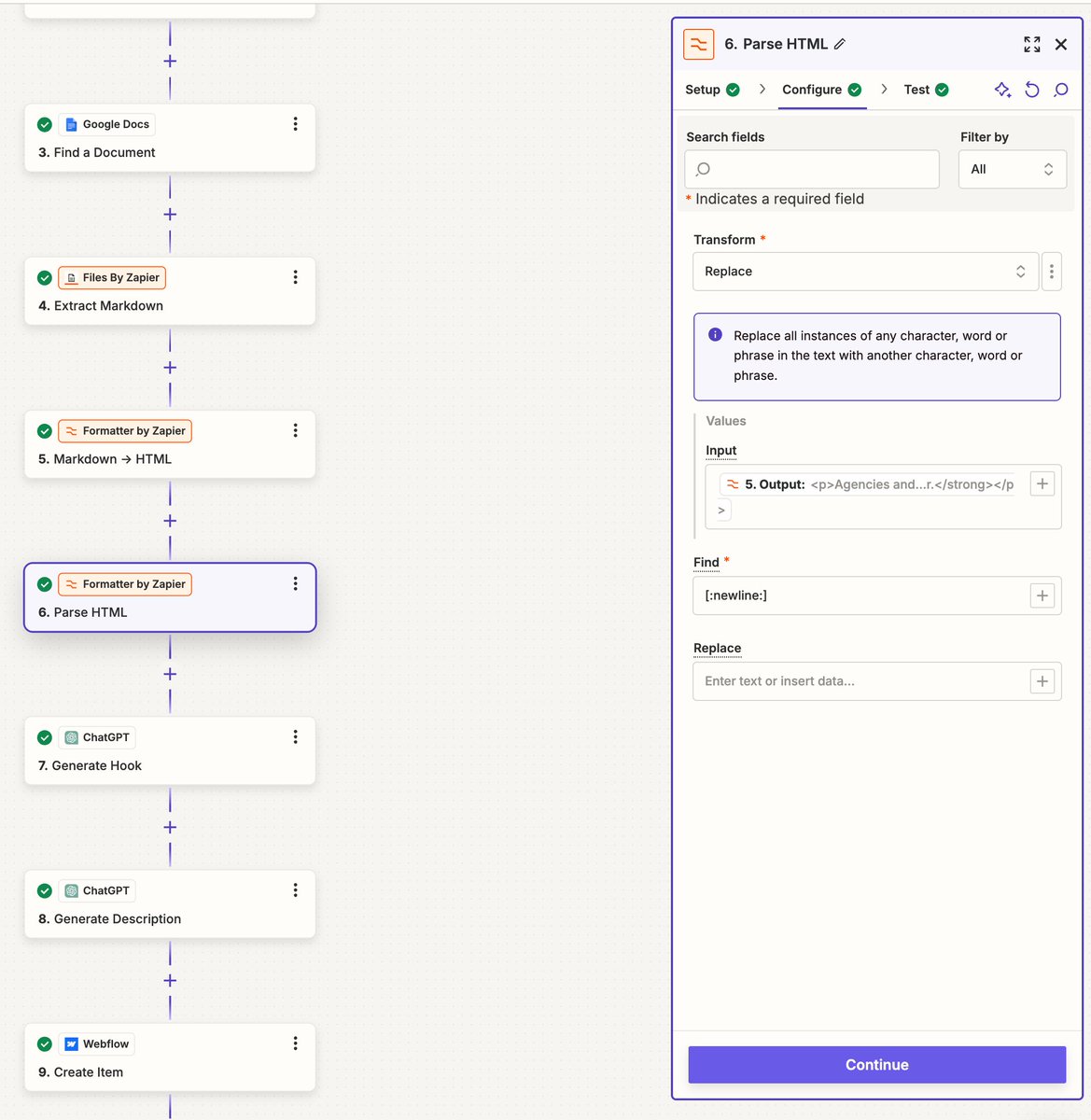This screenshot has width=1091, height=1120.
Task: Click the Google Docs app badge
Action: click(106, 124)
